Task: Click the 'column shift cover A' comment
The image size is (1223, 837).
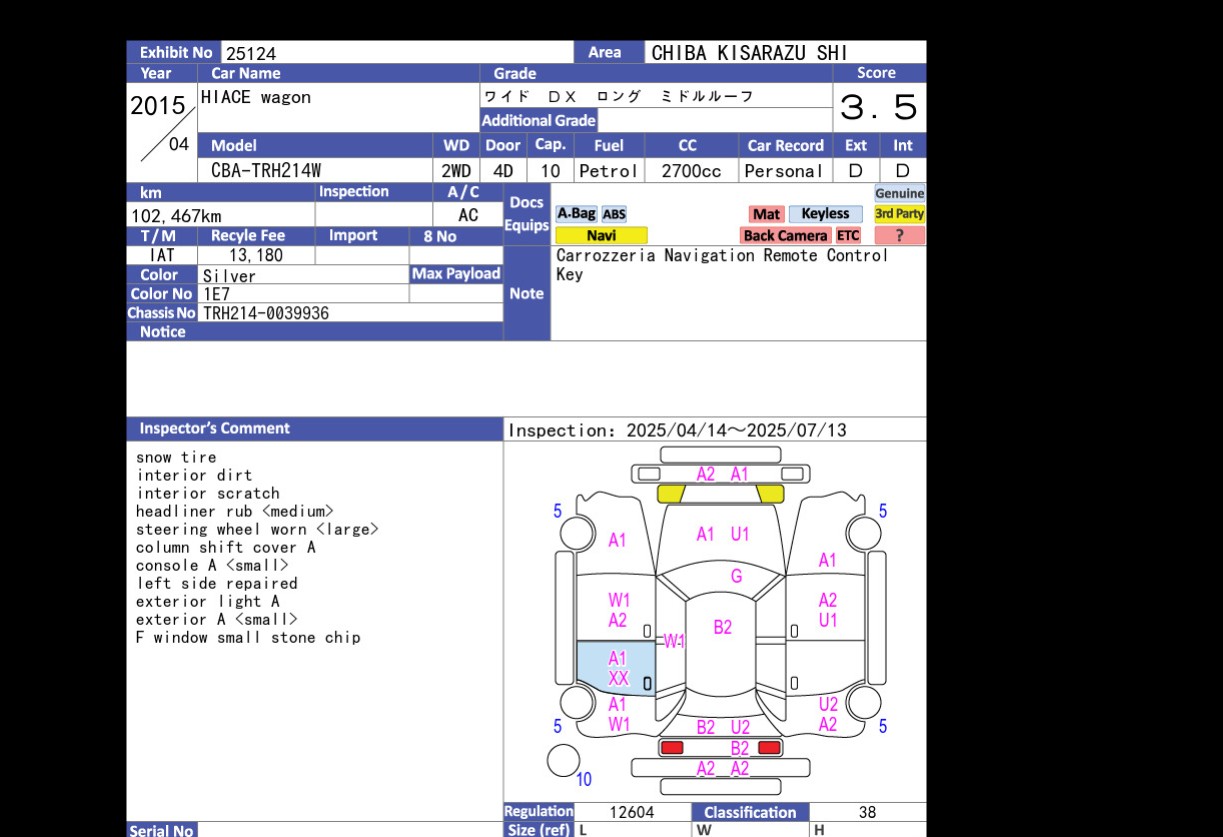Action: pos(226,547)
